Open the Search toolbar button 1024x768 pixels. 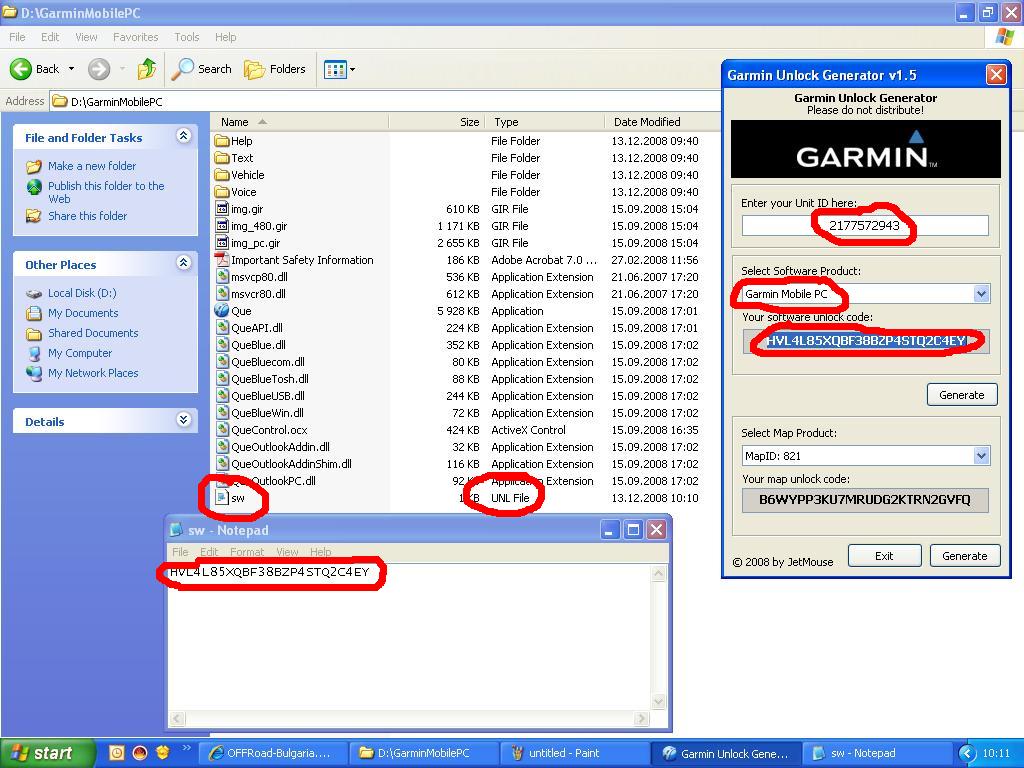pos(202,69)
